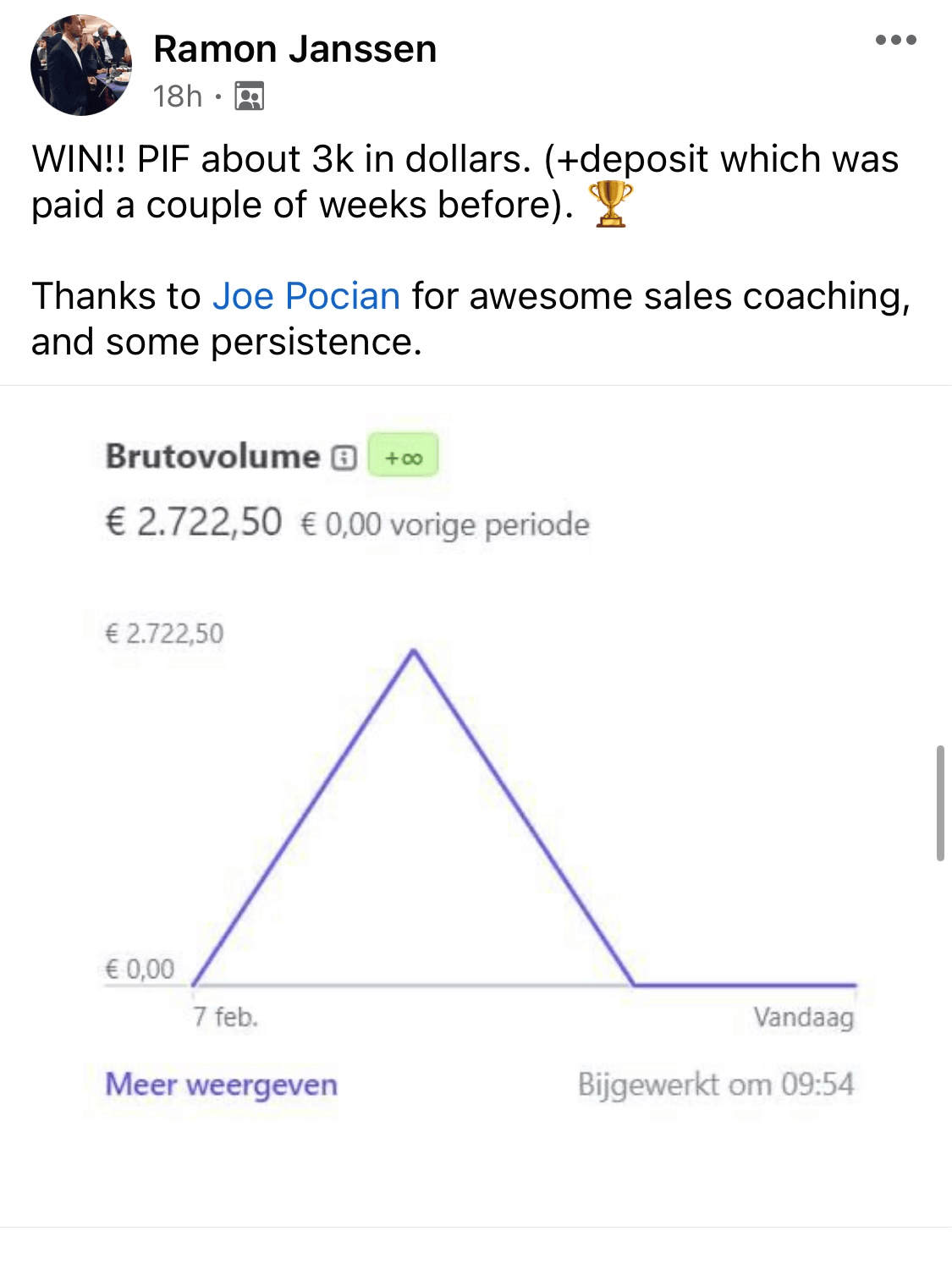Click the vertical scrollbar handle

tap(940, 803)
